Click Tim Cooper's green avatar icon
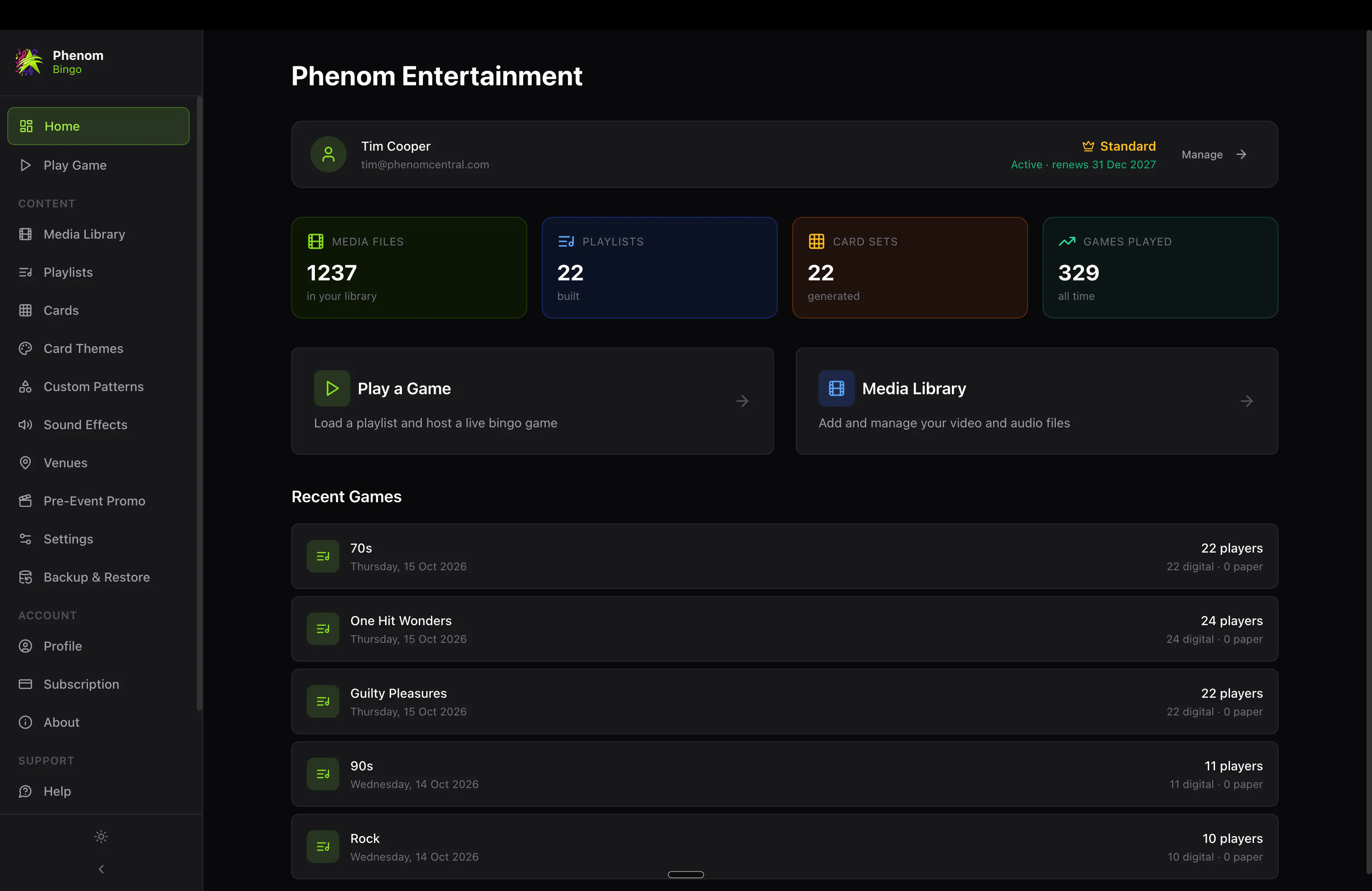Image resolution: width=1372 pixels, height=891 pixels. 328,154
